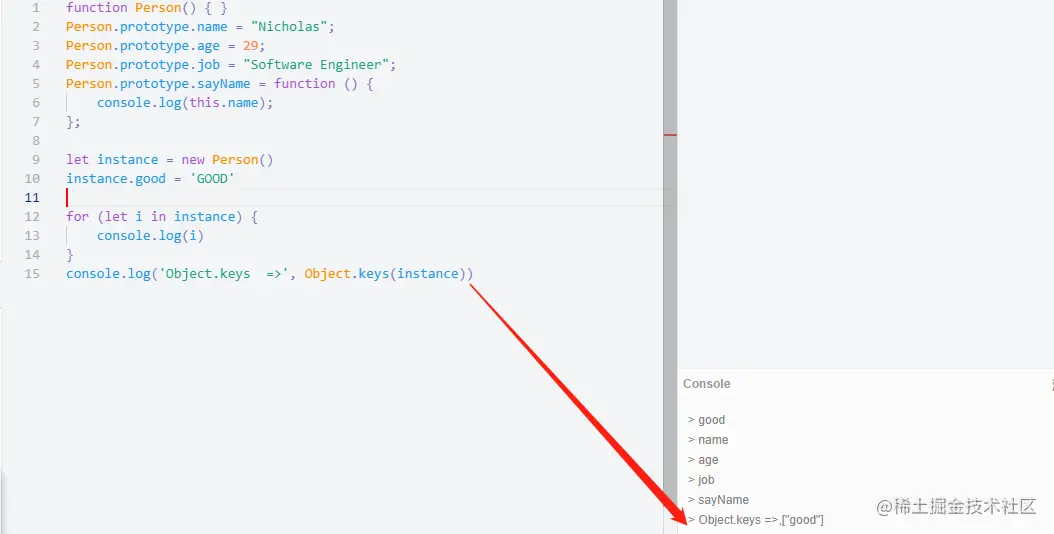The height and width of the screenshot is (534, 1054).
Task: Click 'Object.keys(instance))' in line 15
Action: pos(389,274)
